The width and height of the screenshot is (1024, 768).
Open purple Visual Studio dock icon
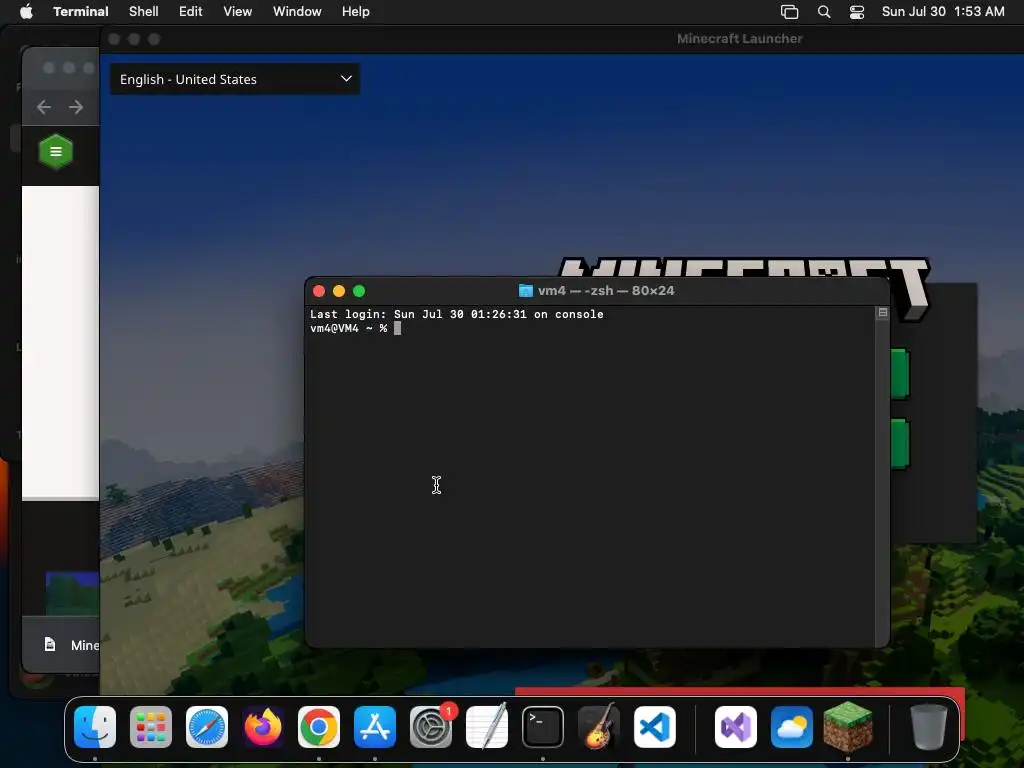[736, 727]
